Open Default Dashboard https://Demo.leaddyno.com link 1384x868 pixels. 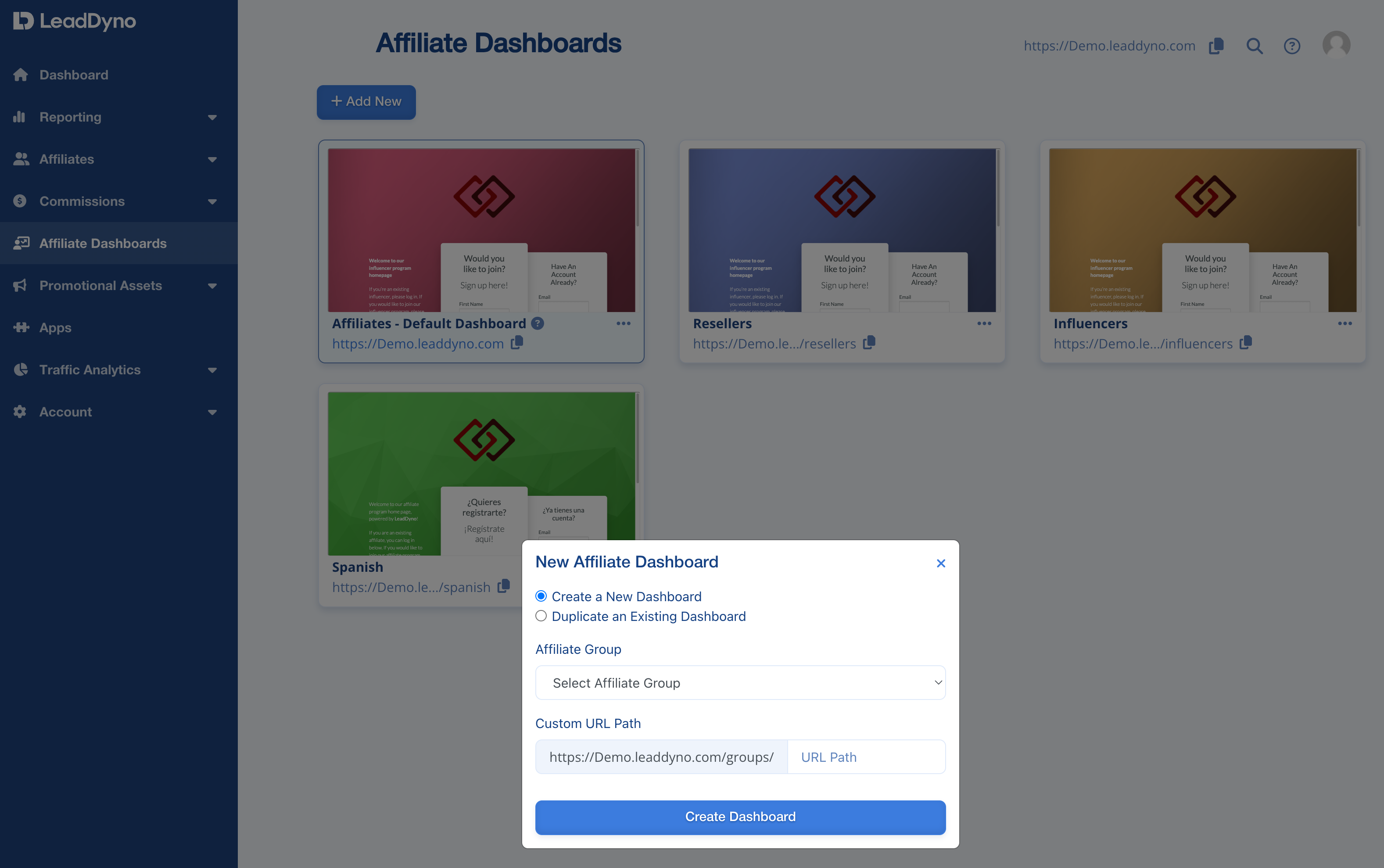coord(418,343)
